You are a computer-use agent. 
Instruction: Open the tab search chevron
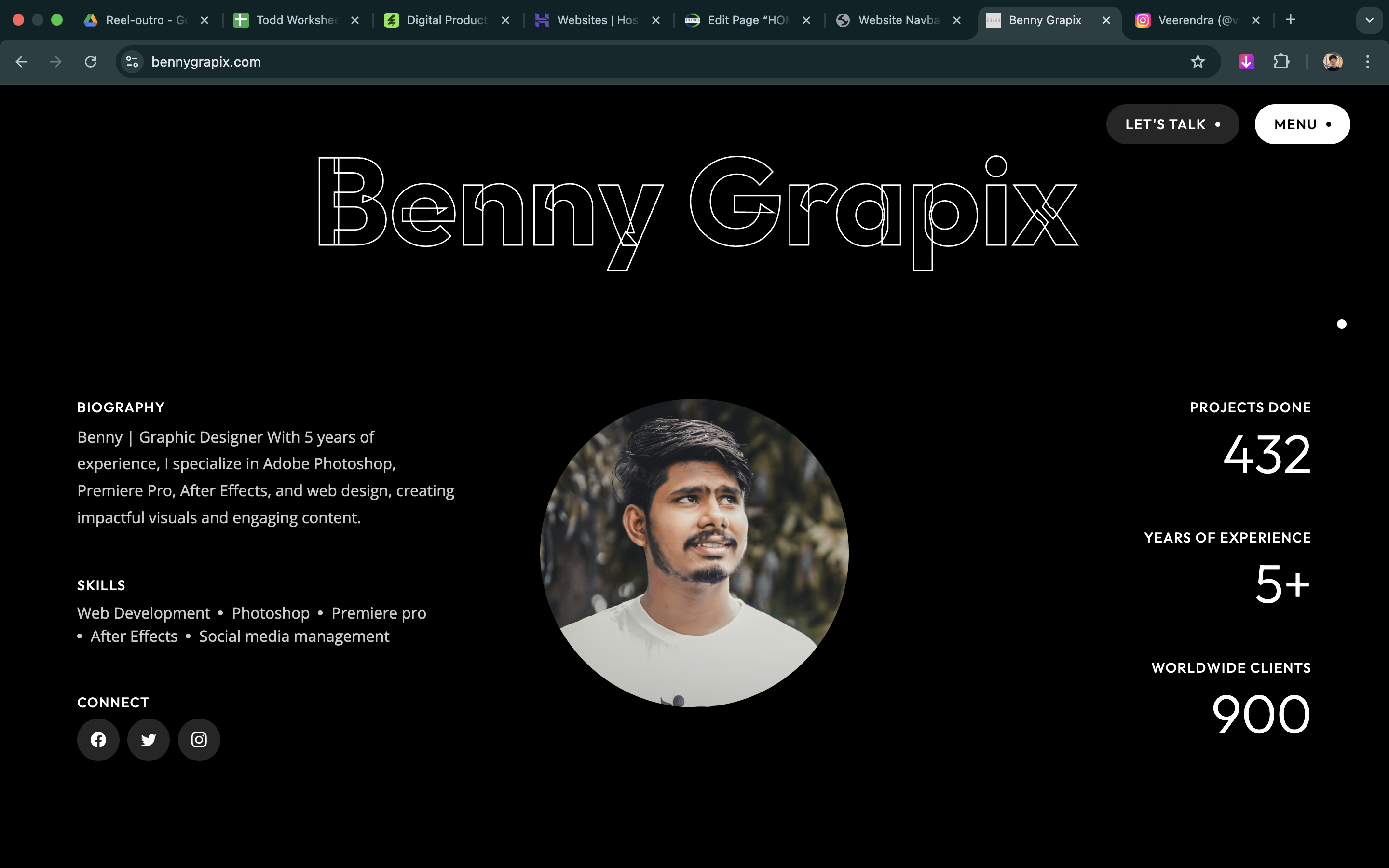tap(1370, 19)
